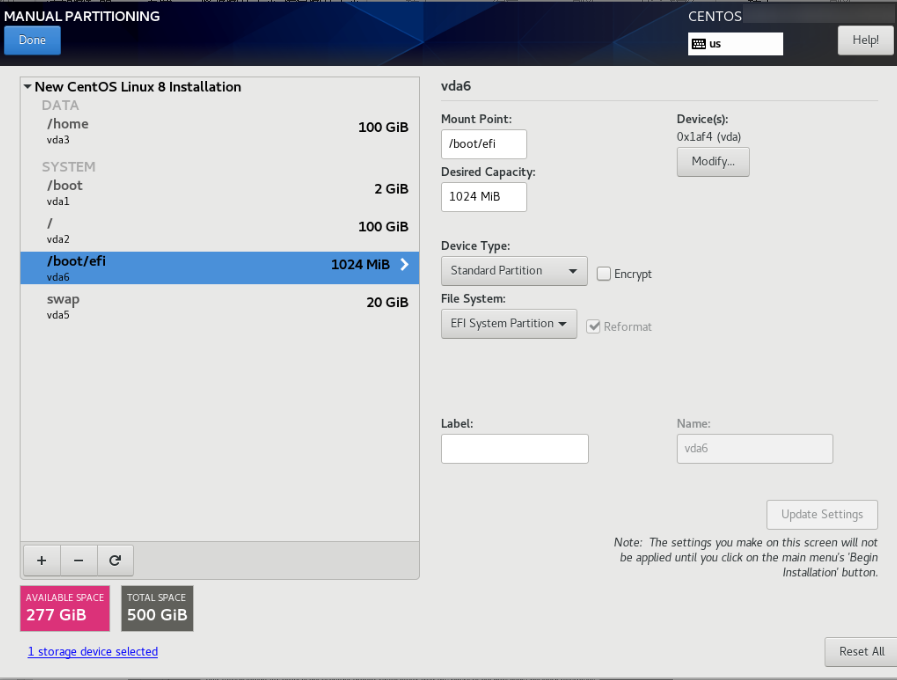
Task: Click the Label input field
Action: [x=514, y=449]
